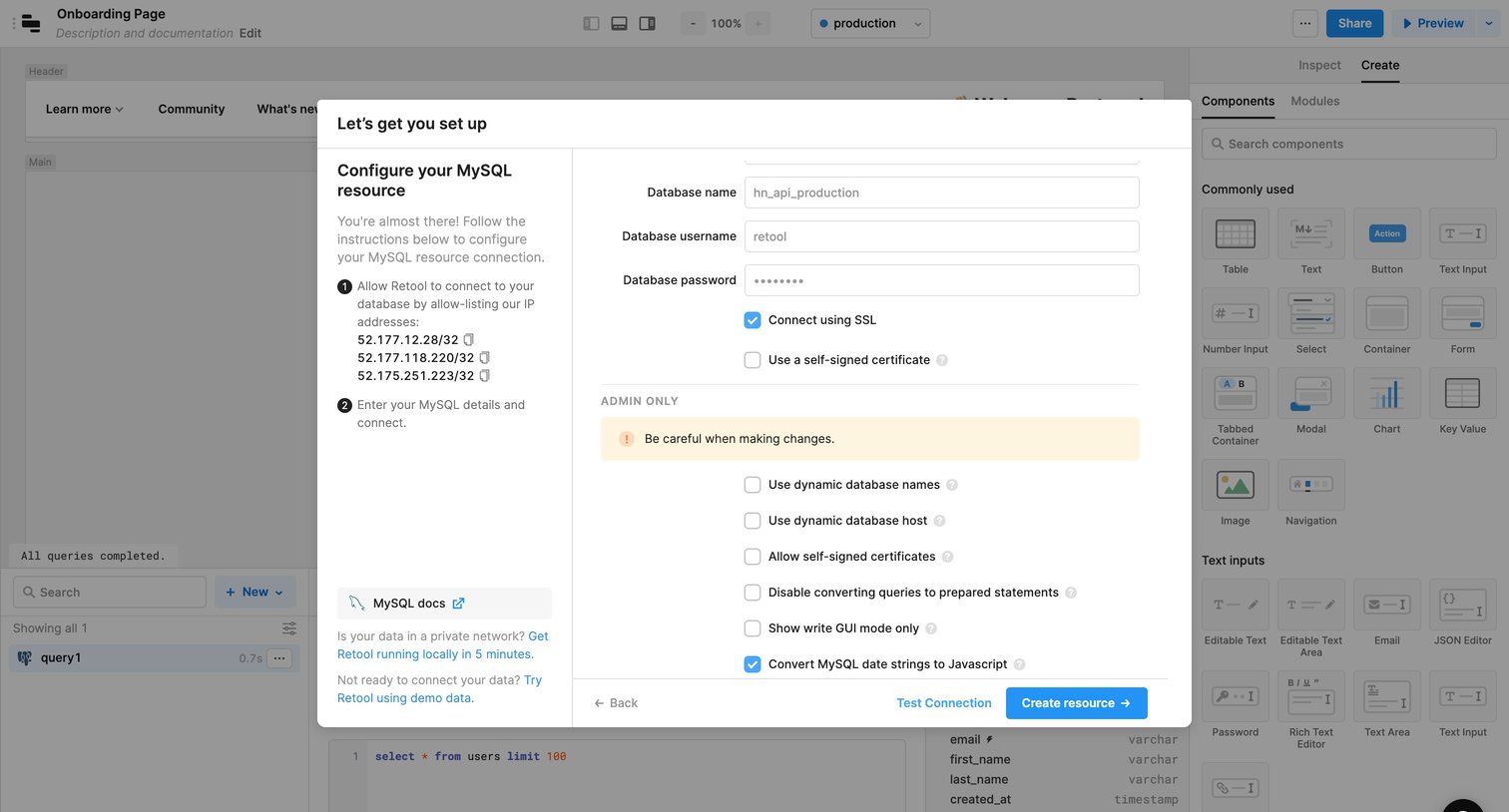Toggle the bottom panel layout icon
Viewport: 1509px width, 812px height.
pos(619,23)
